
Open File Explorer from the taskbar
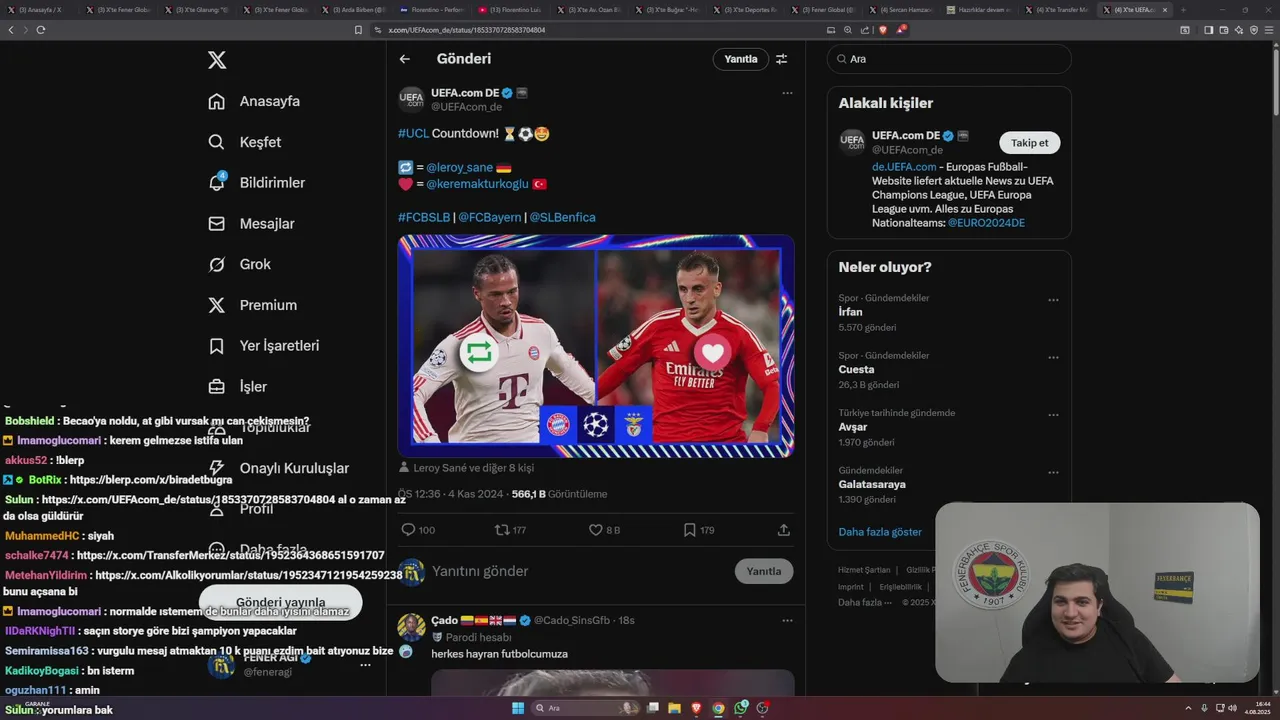(x=674, y=708)
